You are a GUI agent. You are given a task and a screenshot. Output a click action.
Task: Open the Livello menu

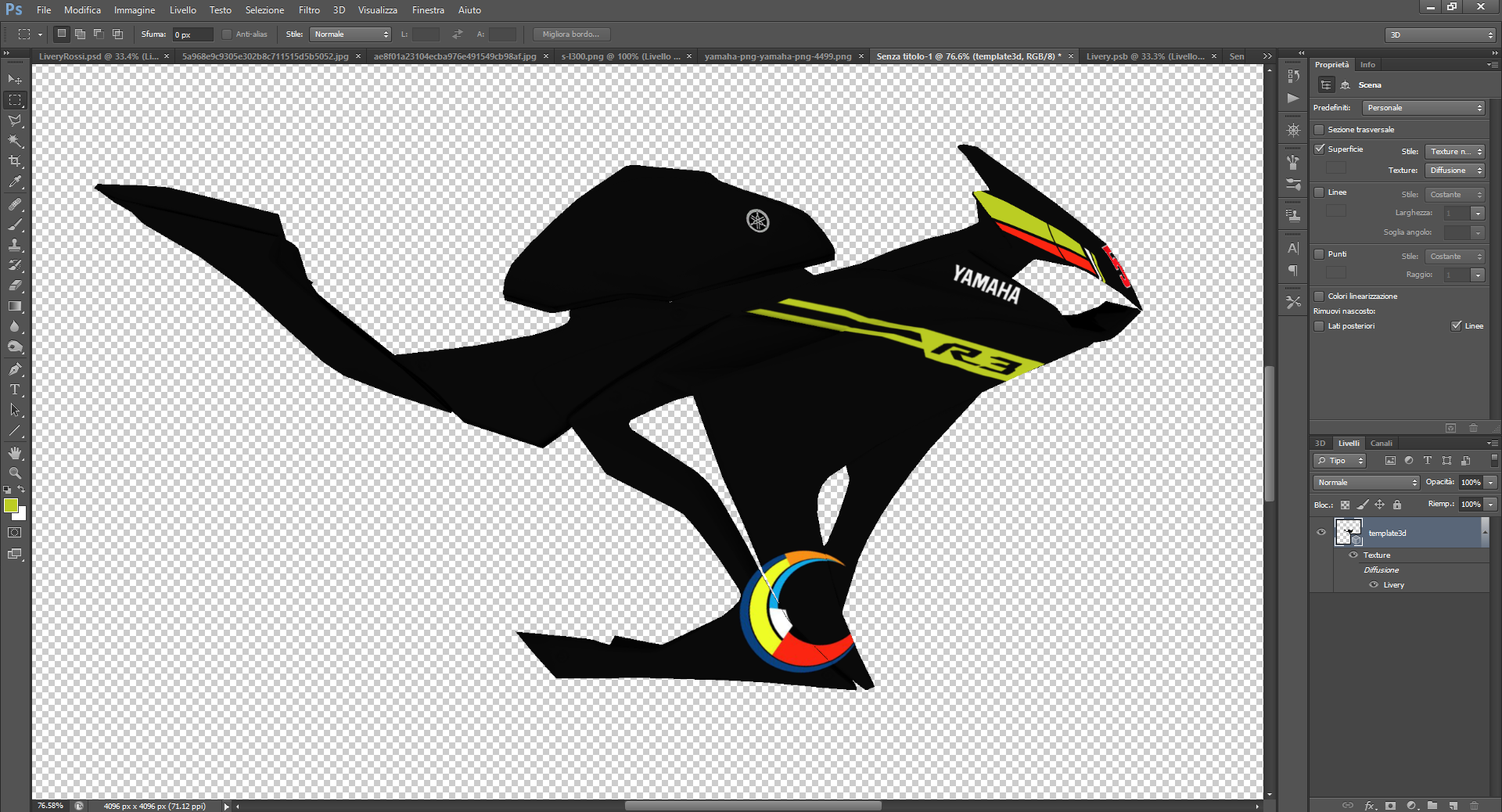click(x=183, y=10)
